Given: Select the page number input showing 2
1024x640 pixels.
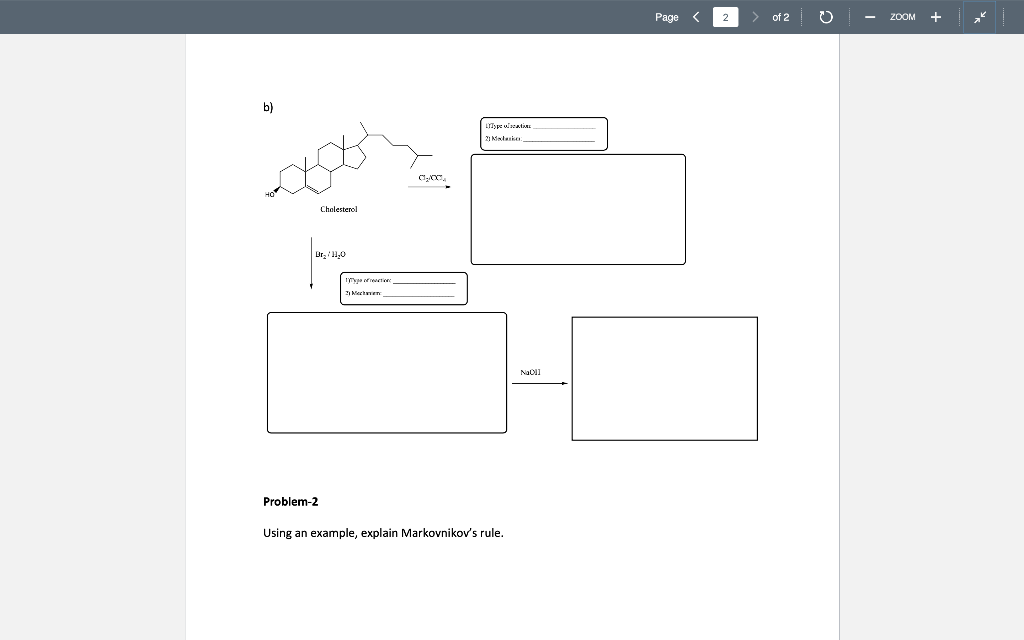Looking at the screenshot, I should tap(726, 16).
